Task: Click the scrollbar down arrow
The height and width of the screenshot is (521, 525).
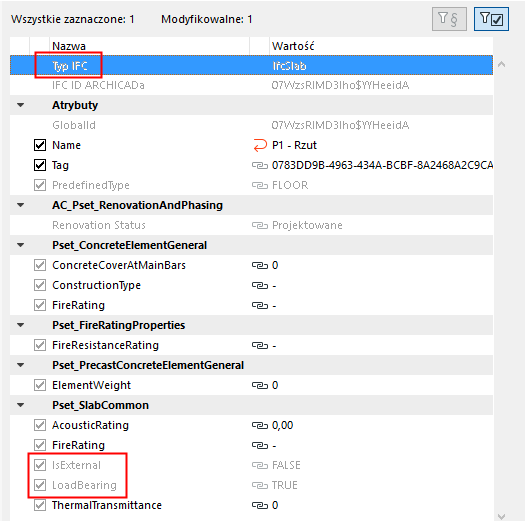Action: click(x=501, y=516)
